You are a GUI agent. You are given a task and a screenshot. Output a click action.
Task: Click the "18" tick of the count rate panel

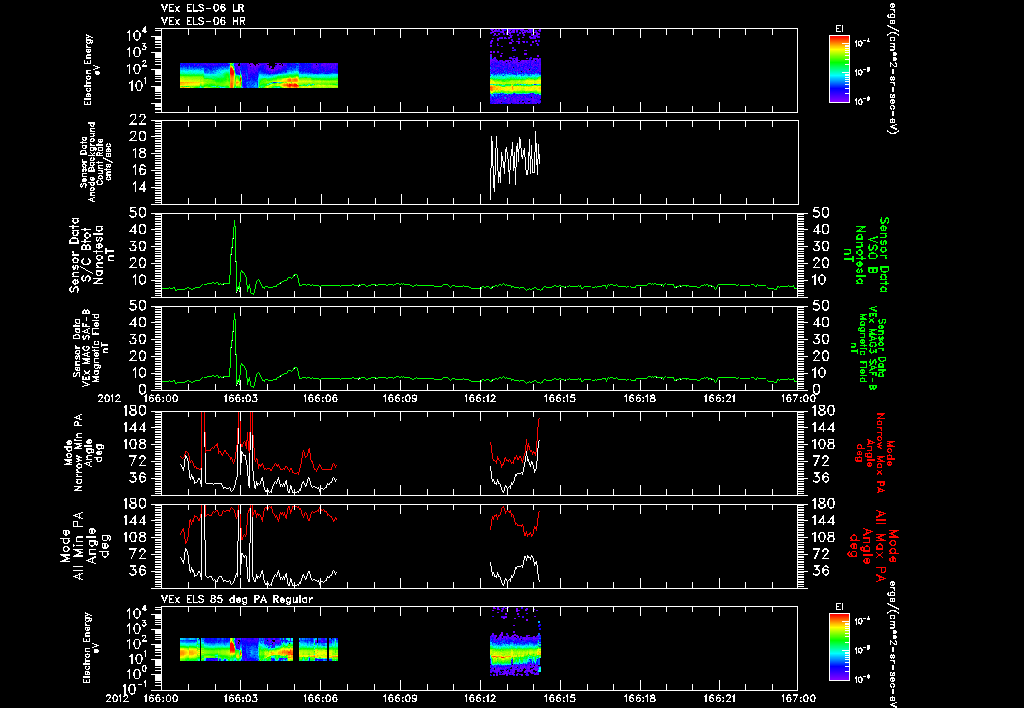[x=138, y=153]
